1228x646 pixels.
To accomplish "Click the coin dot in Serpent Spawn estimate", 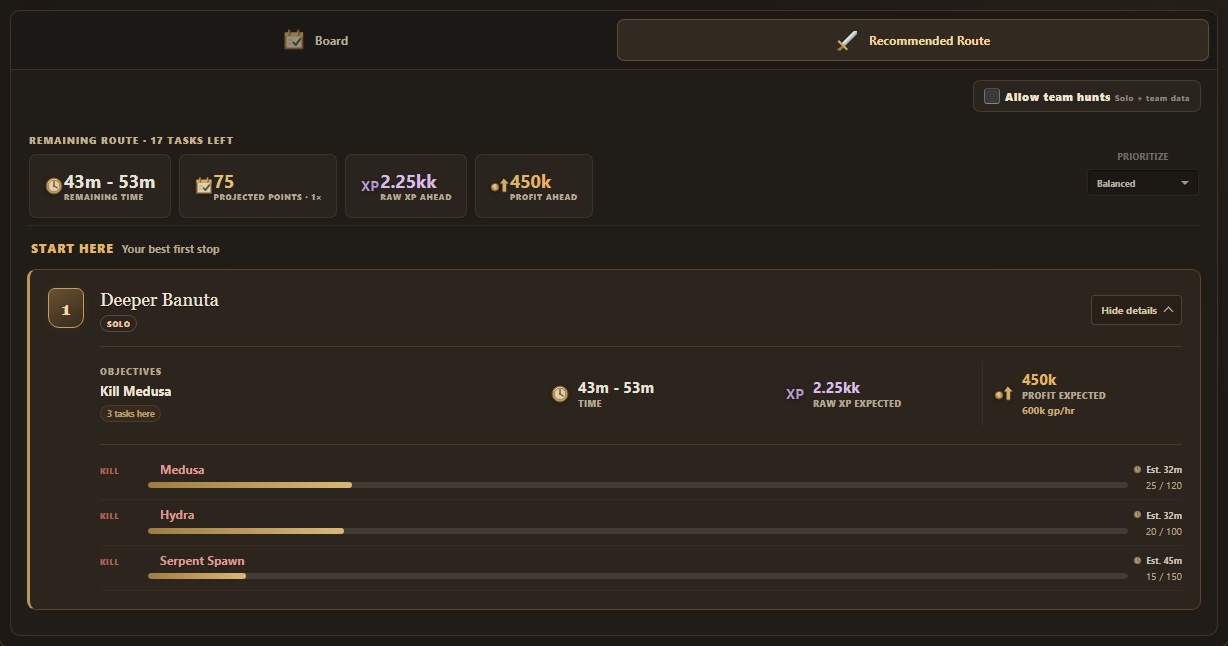I will [x=1137, y=560].
